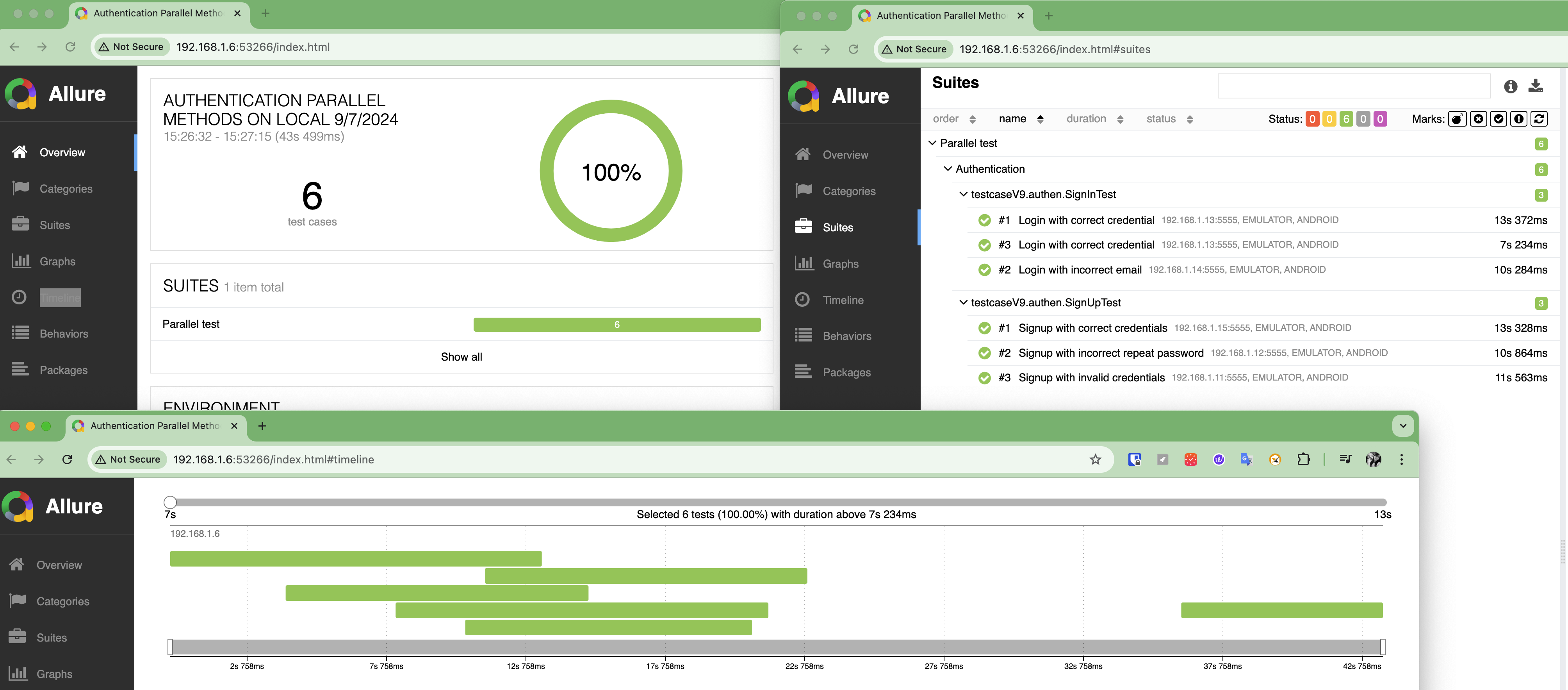1568x690 pixels.
Task: Open the Extensions puzzle icon
Action: [1303, 460]
